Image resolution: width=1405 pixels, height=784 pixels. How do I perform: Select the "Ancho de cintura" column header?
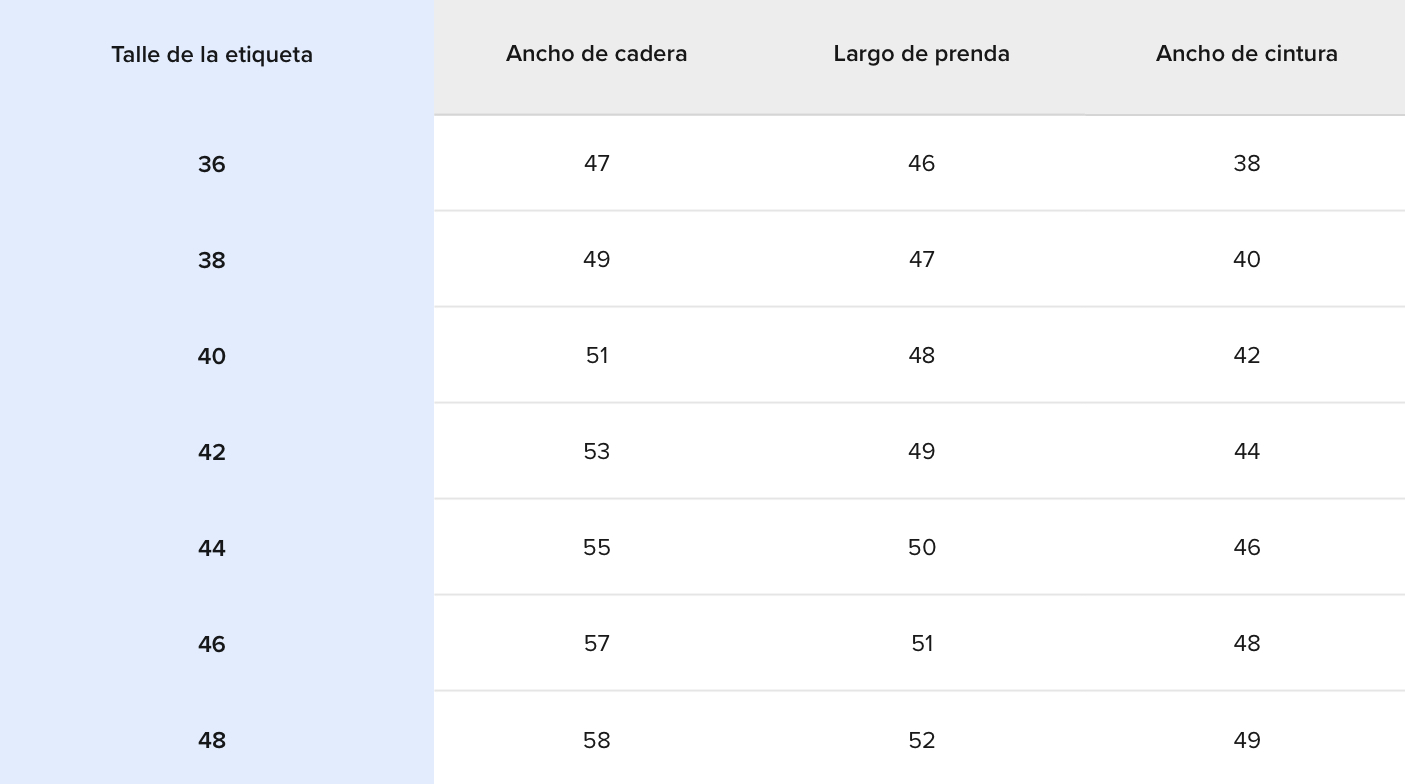tap(1246, 54)
